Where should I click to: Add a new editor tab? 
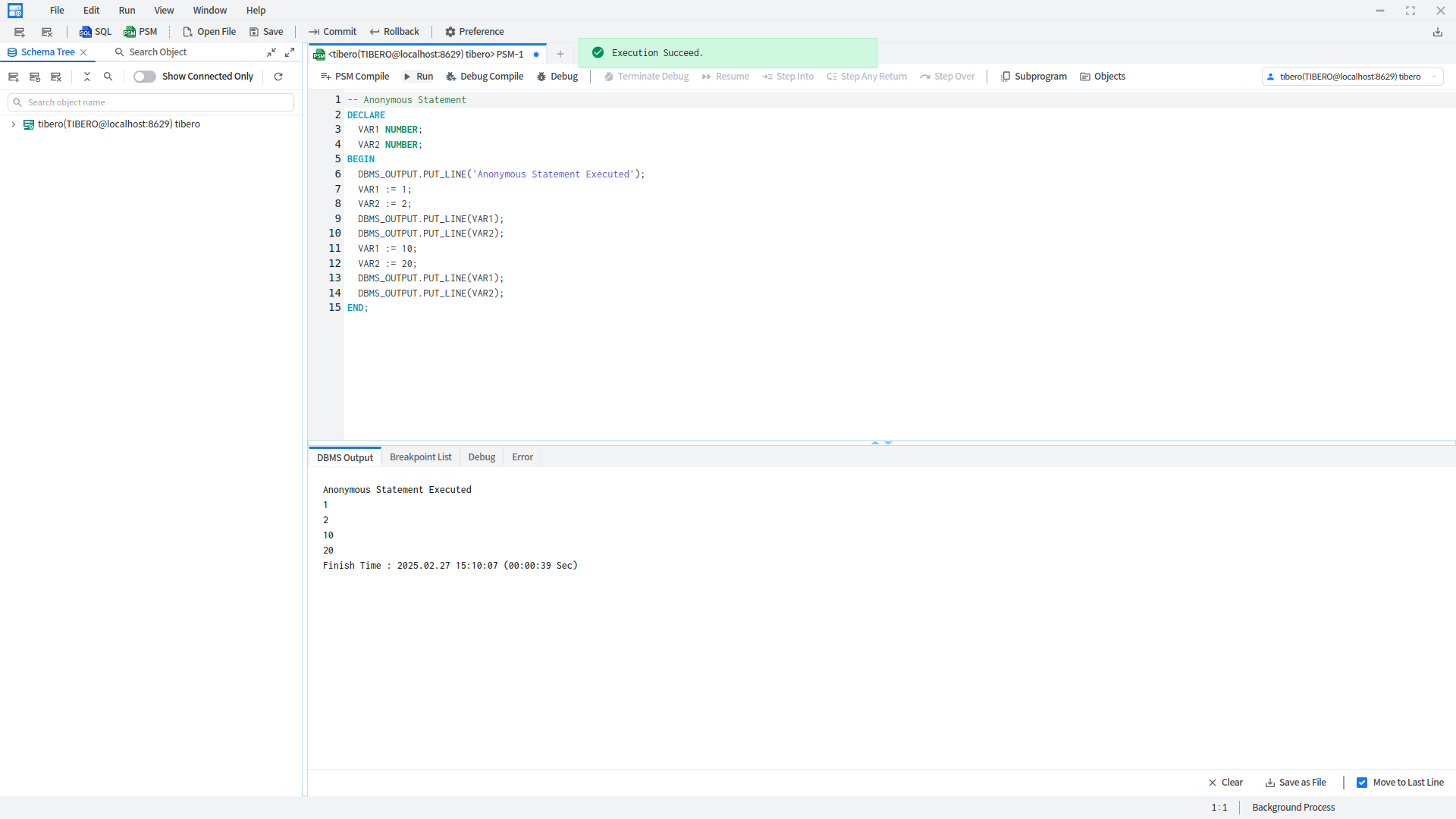tap(560, 54)
